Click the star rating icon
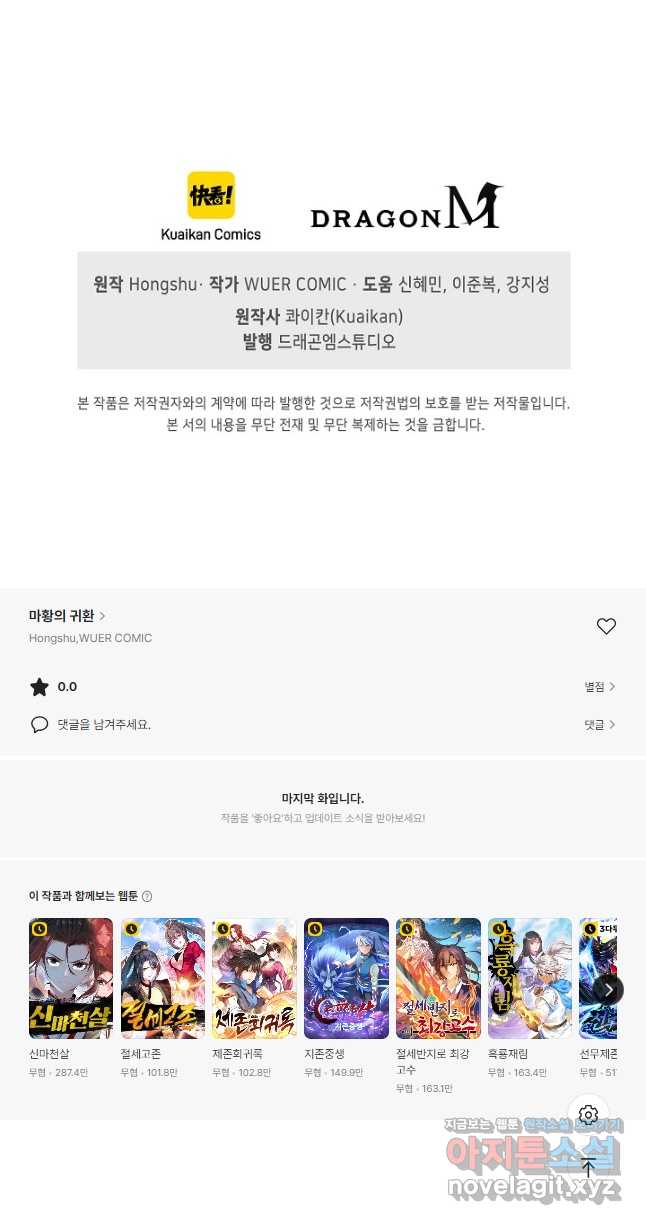This screenshot has width=646, height=1225. [x=39, y=687]
